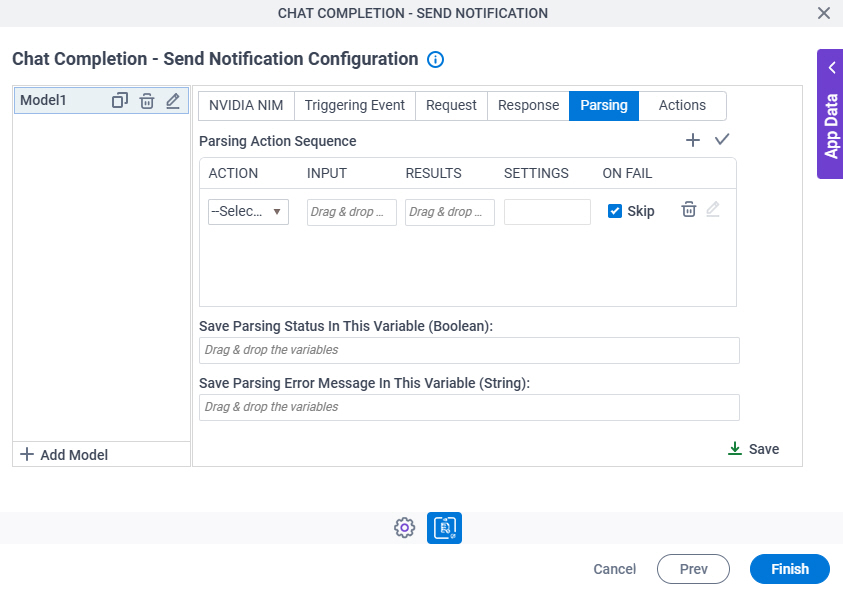Select the blue document view icon in bottom bar
The image size is (843, 592).
point(444,528)
